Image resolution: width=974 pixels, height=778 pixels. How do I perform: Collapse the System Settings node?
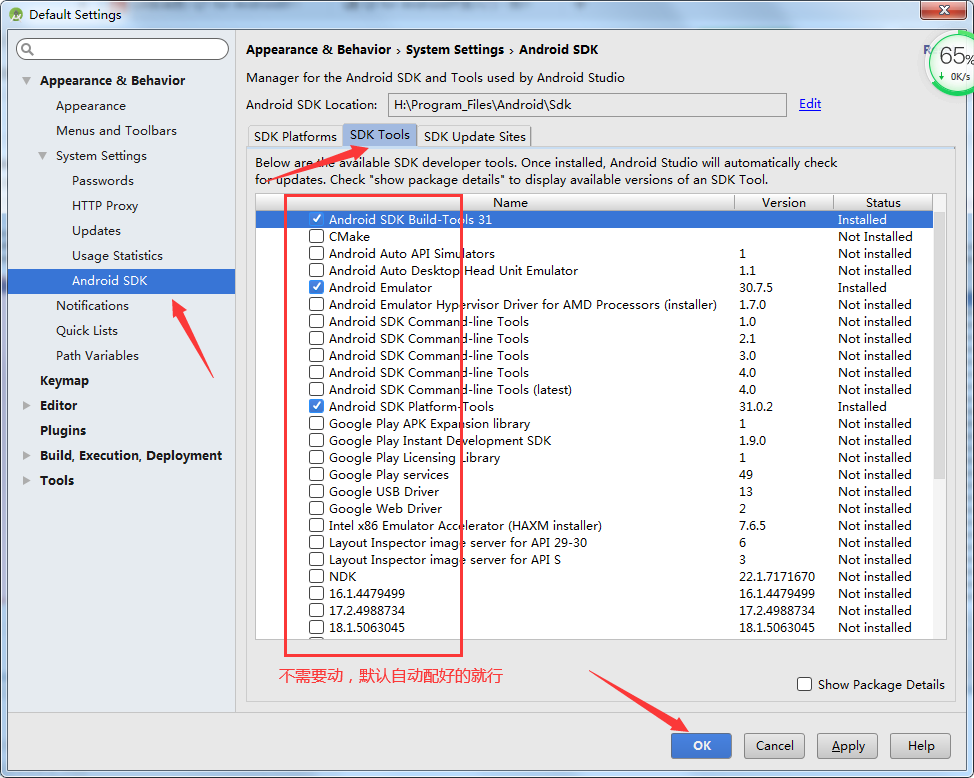pos(42,156)
